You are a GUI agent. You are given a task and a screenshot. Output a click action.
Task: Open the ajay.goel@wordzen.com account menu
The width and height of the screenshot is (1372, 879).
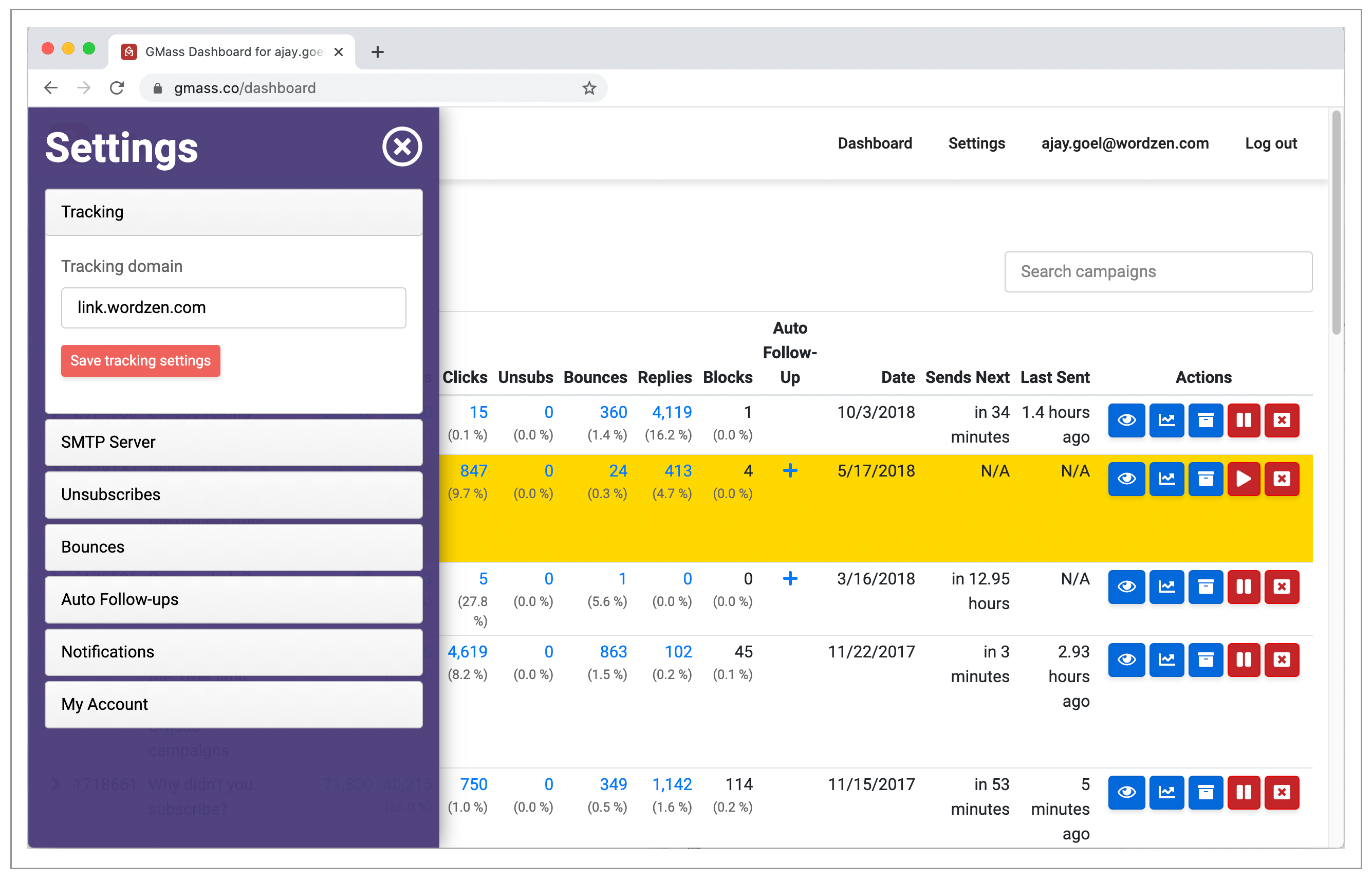1124,143
